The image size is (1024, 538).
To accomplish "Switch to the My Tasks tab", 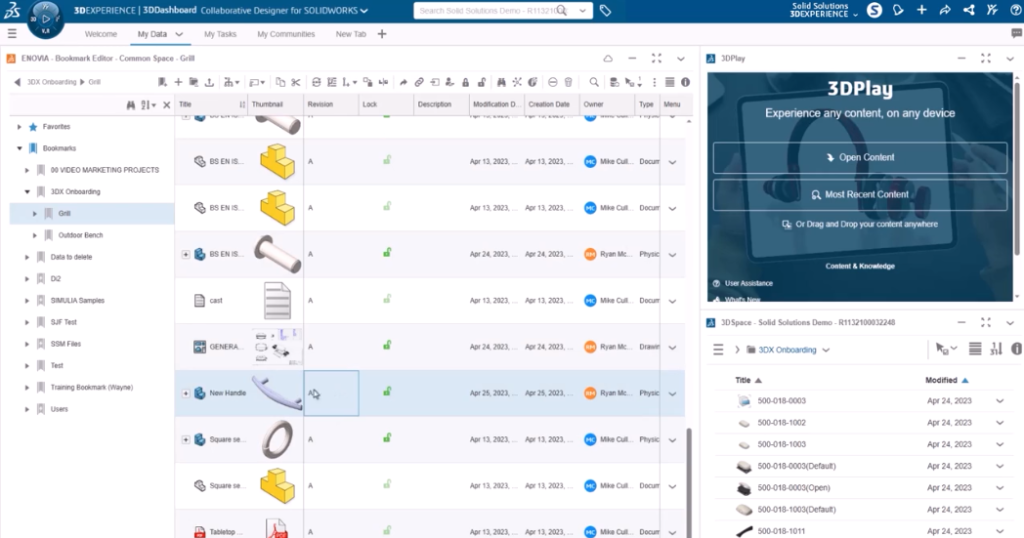I will pyautogui.click(x=220, y=34).
